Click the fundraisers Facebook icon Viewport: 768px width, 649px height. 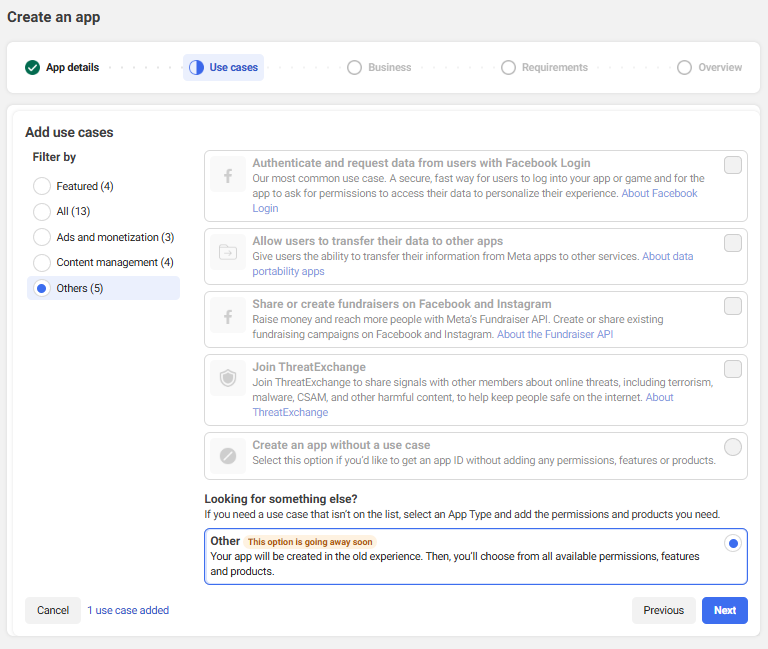(228, 317)
